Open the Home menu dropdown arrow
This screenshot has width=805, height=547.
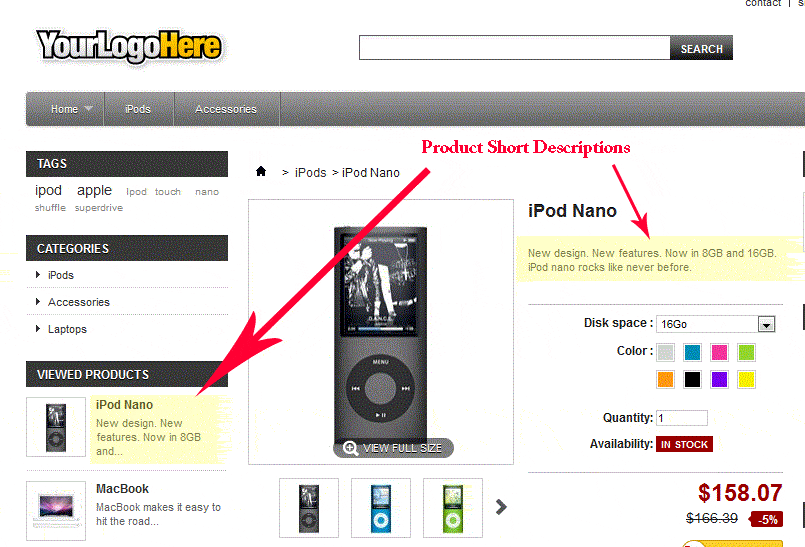coord(88,109)
